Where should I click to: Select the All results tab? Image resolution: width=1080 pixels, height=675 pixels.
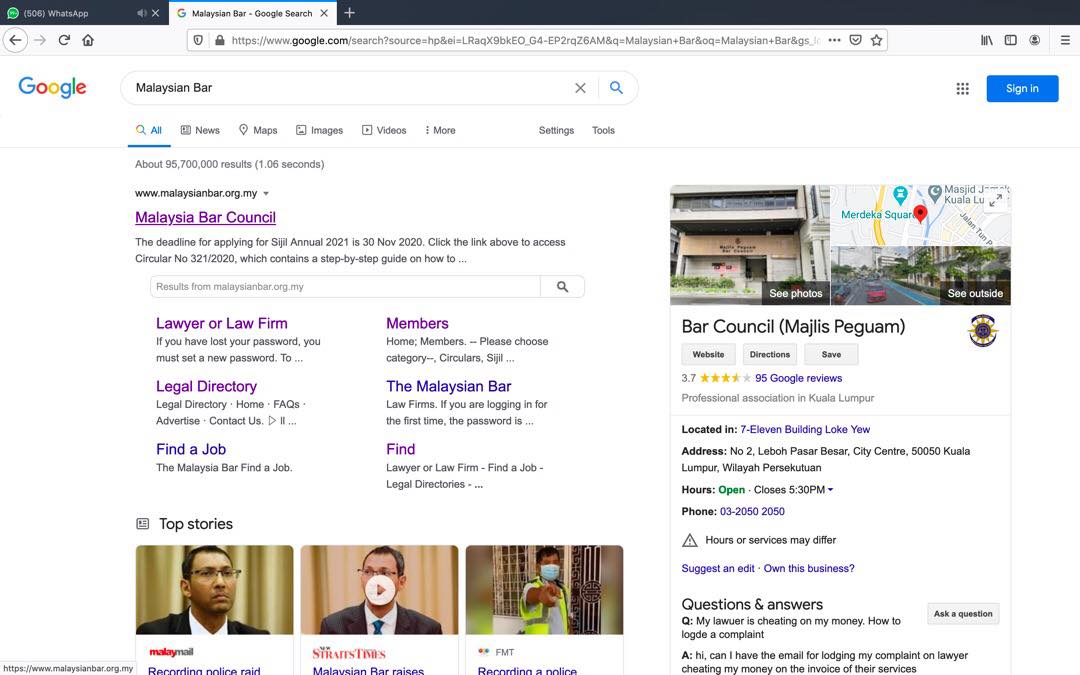coord(149,130)
